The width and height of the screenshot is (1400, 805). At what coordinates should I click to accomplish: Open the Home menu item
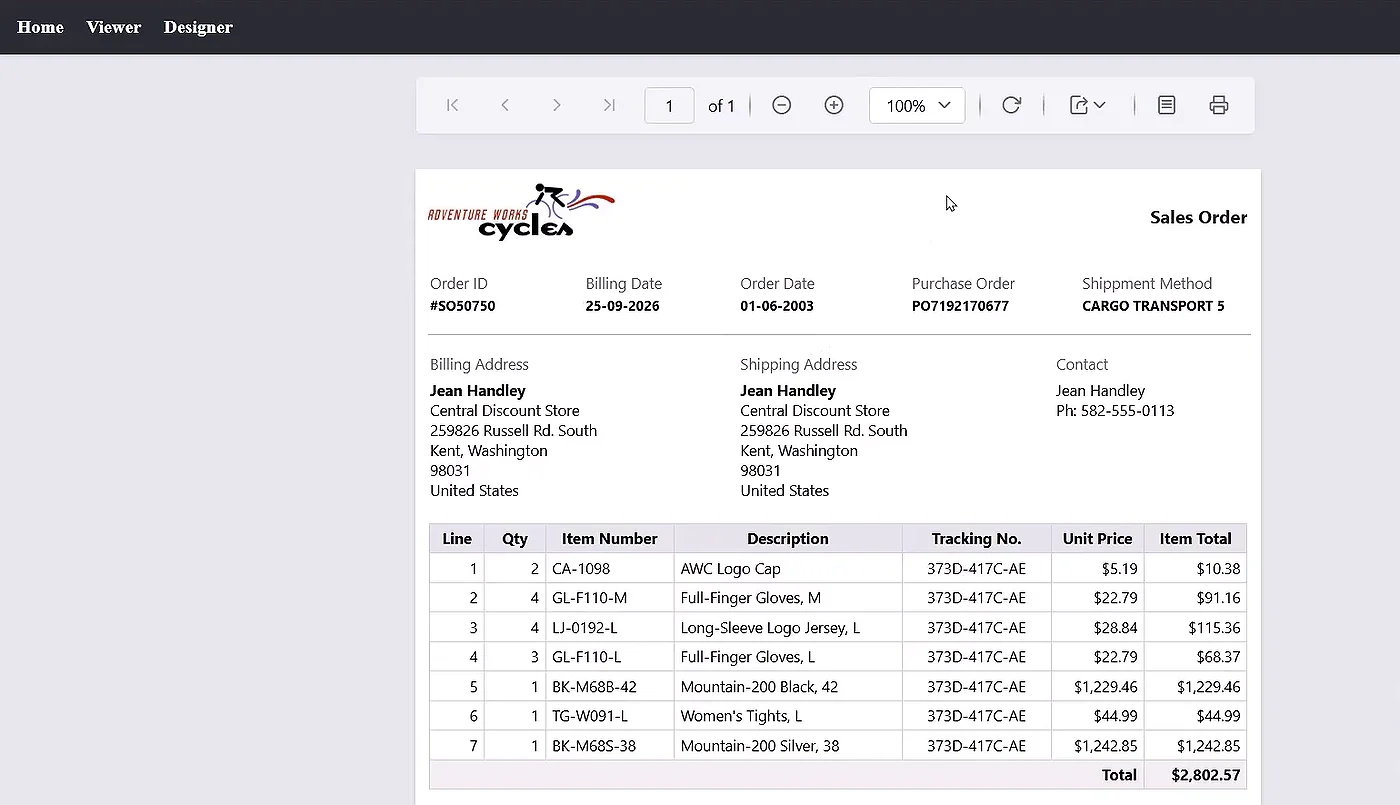coord(41,27)
